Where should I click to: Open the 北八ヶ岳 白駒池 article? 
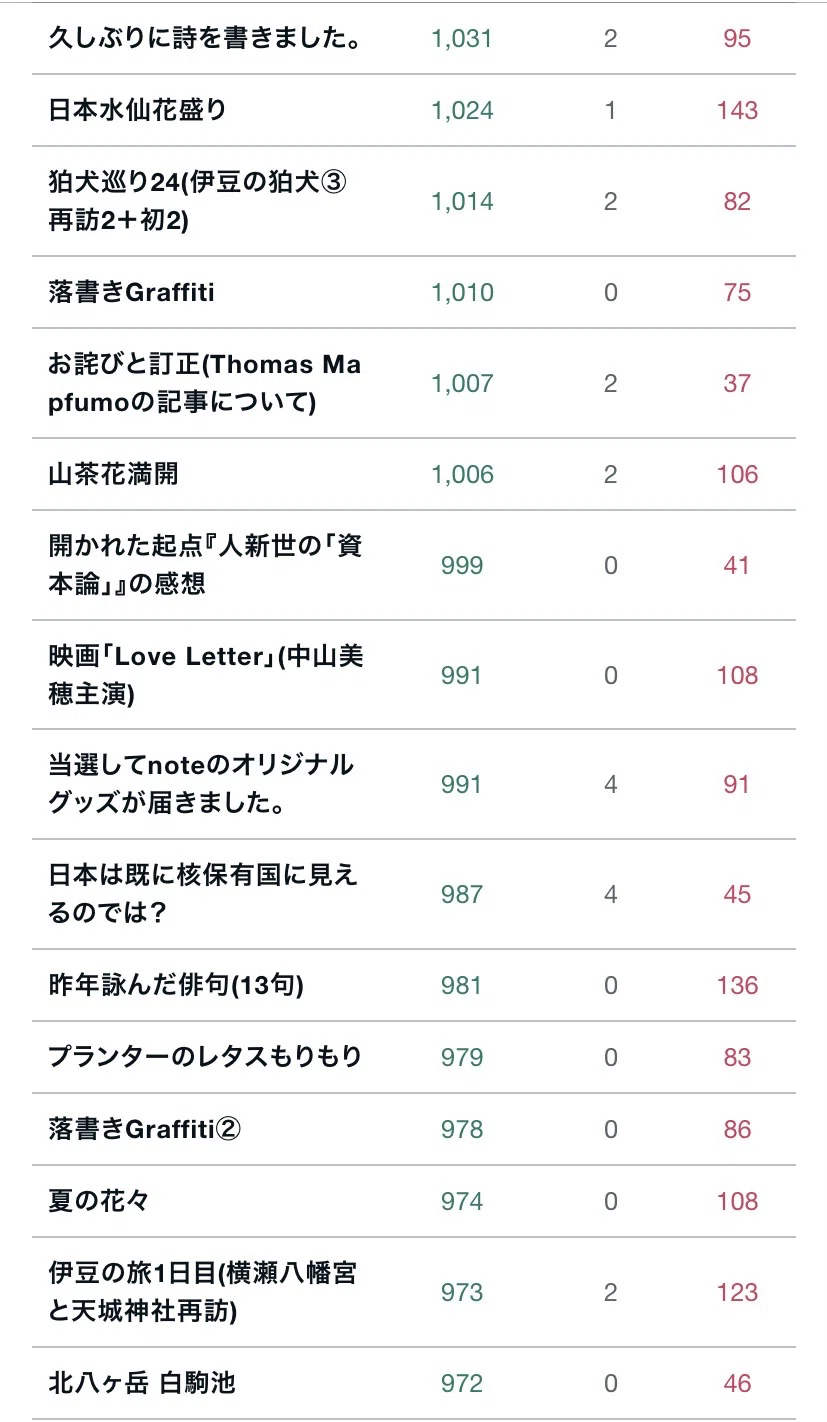click(142, 1383)
